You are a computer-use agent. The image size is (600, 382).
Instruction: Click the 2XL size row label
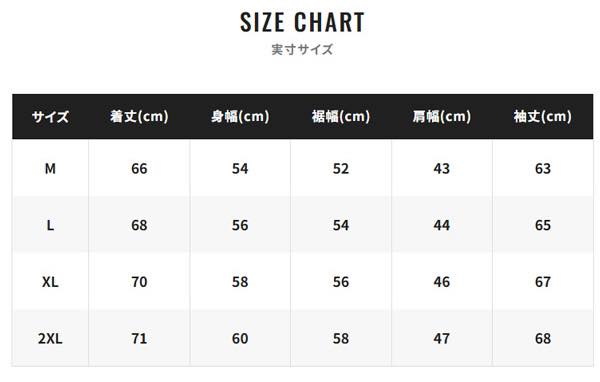[x=50, y=338]
